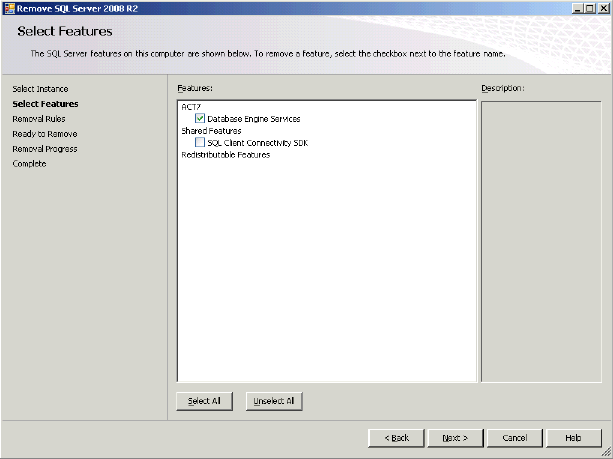Select the ACT7 instance row
Viewport: 613px width, 459px height.
click(191, 107)
